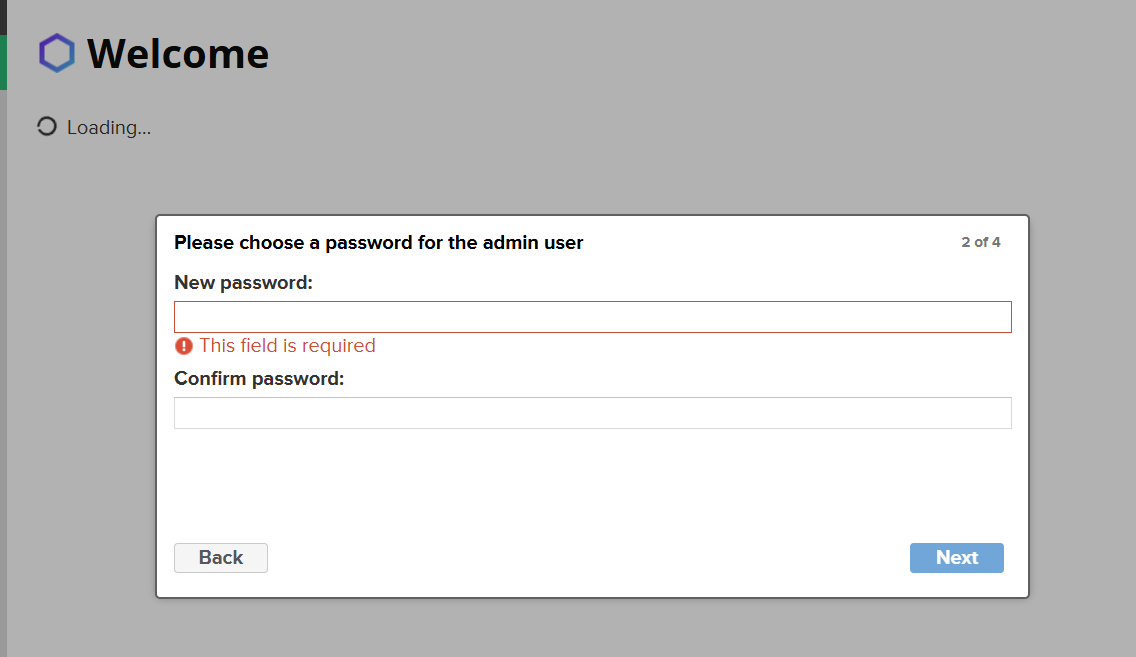Screen dimensions: 1136x657
Task: Click the Confirm password label
Action: coord(259,378)
